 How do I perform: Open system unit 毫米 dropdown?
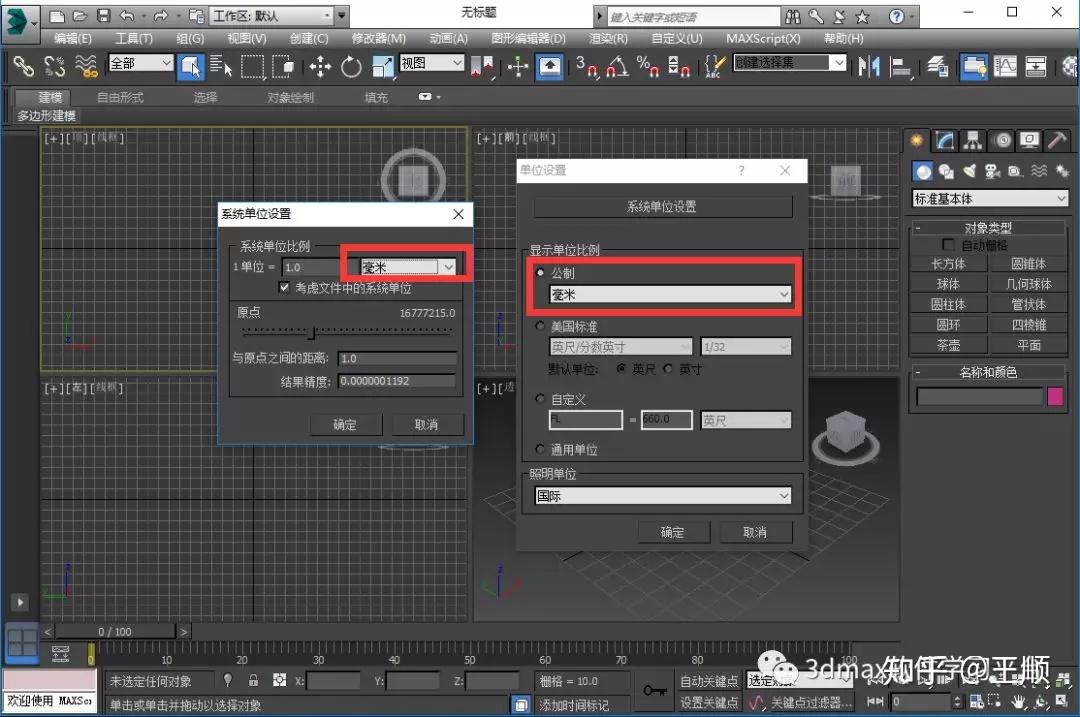pos(408,267)
